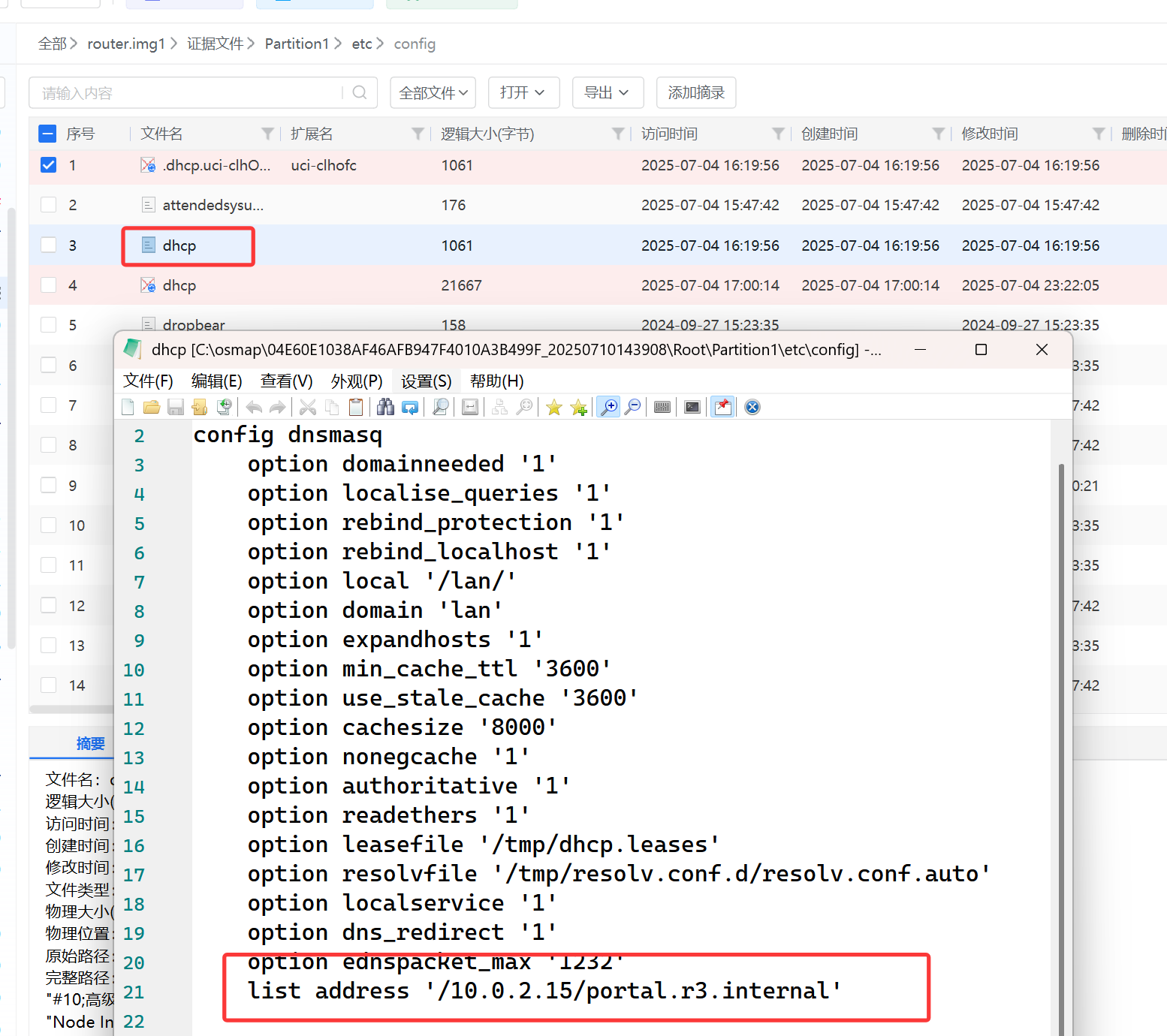The image size is (1167, 1036).
Task: Go to 证据文件 in the breadcrumb
Action: click(215, 44)
